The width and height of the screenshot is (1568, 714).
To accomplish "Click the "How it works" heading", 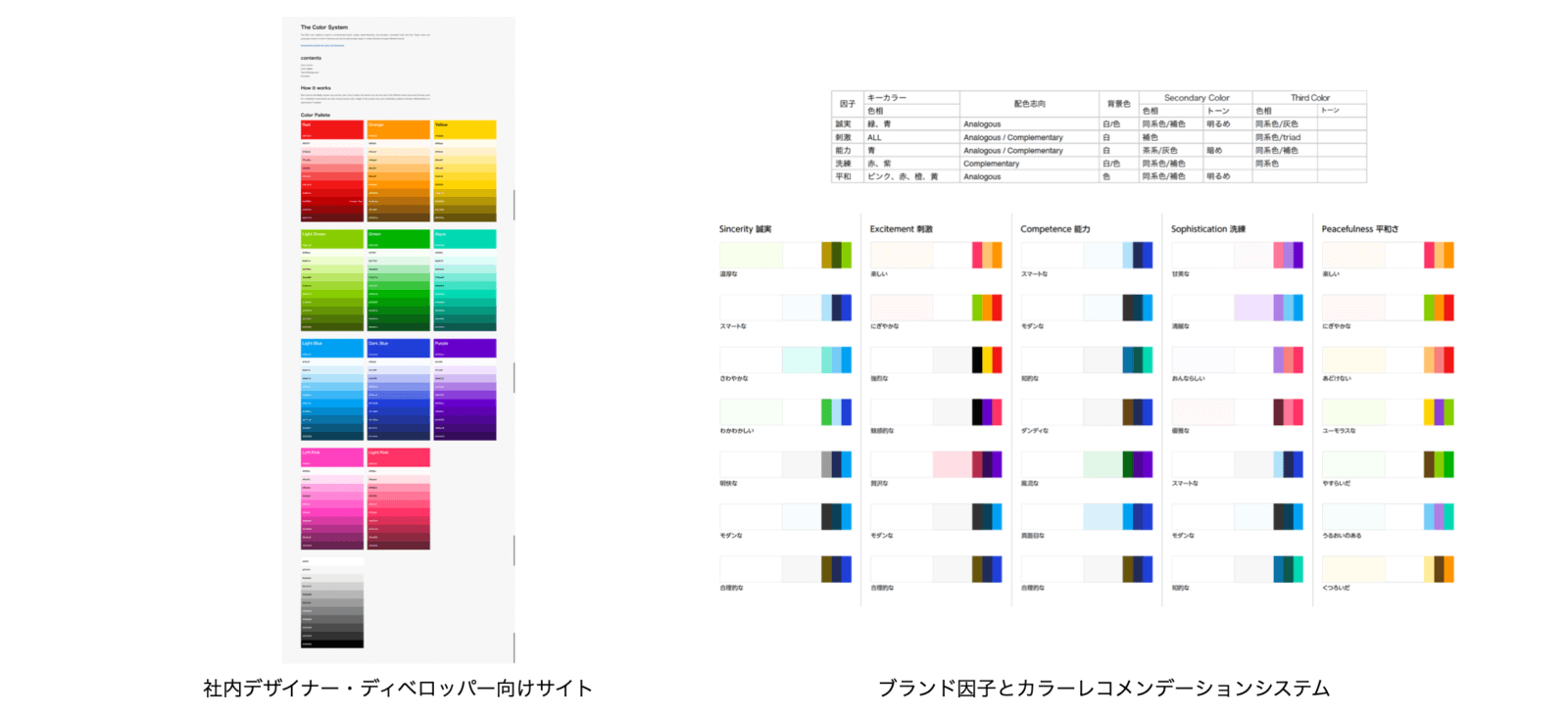I will [x=316, y=88].
